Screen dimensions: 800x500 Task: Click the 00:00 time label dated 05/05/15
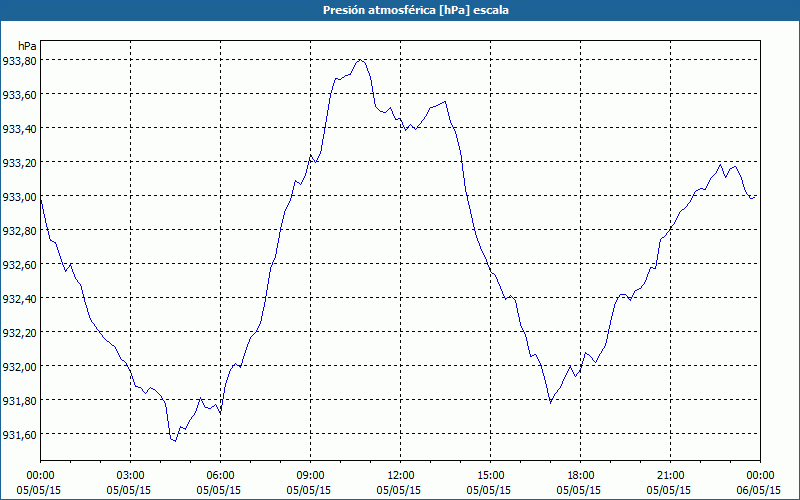[x=40, y=476]
